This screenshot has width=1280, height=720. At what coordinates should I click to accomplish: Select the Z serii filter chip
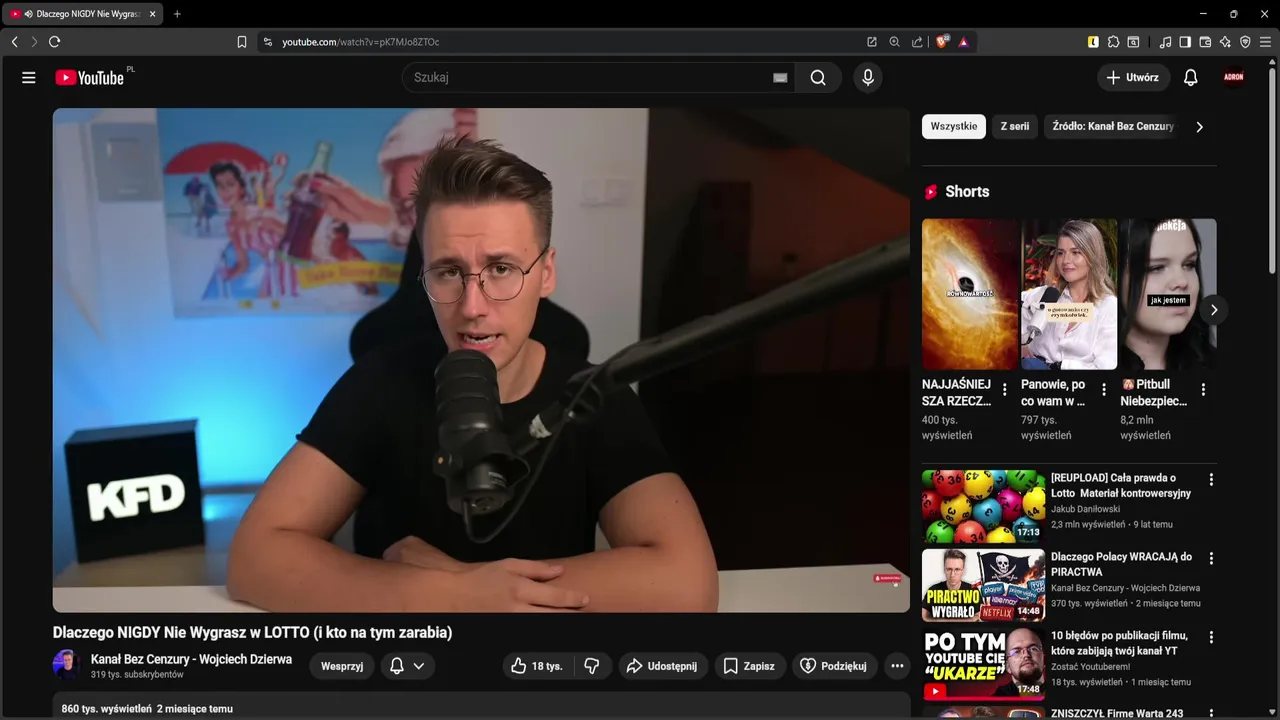click(x=1015, y=126)
